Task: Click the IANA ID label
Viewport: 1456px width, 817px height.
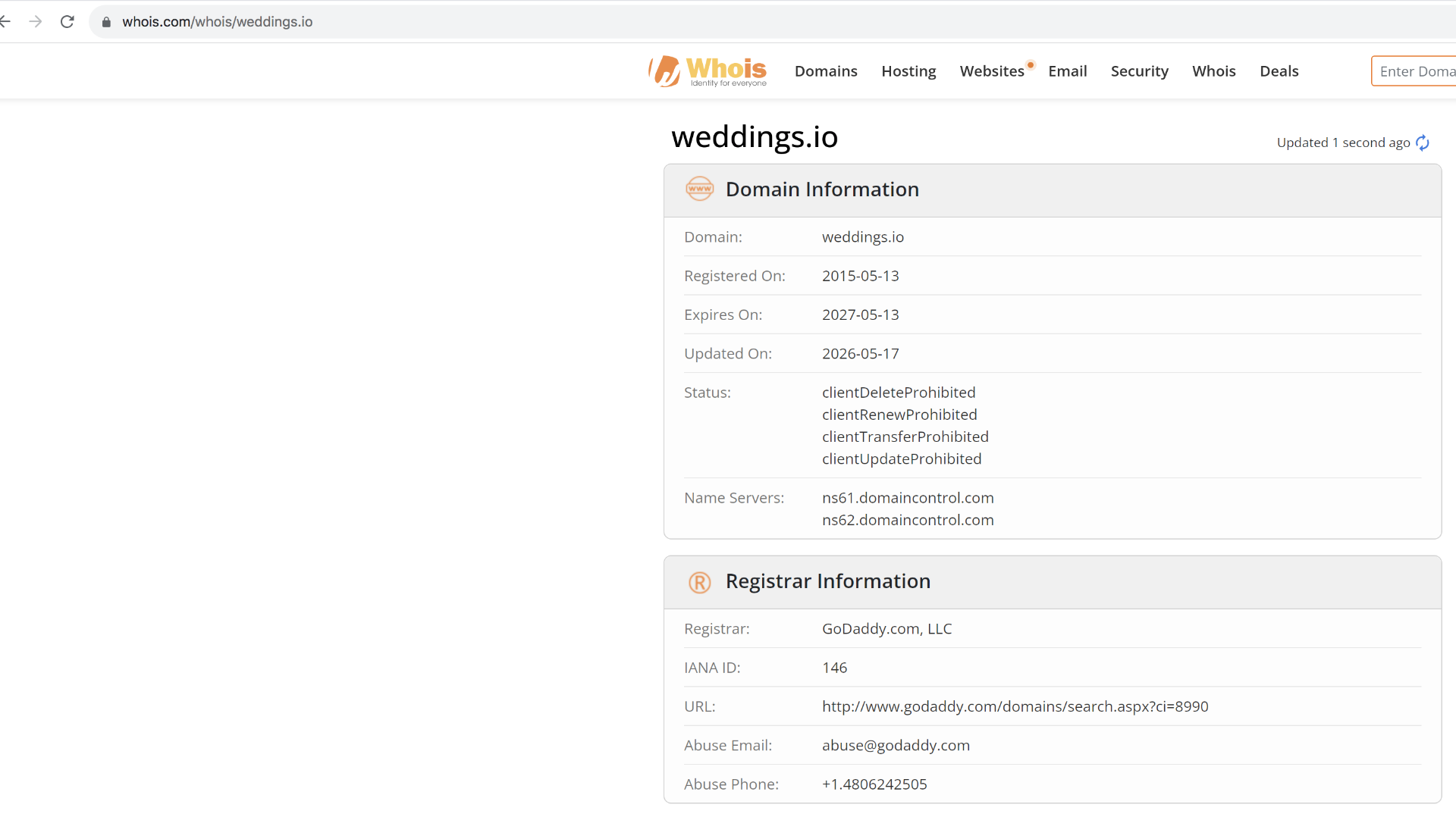Action: point(712,668)
